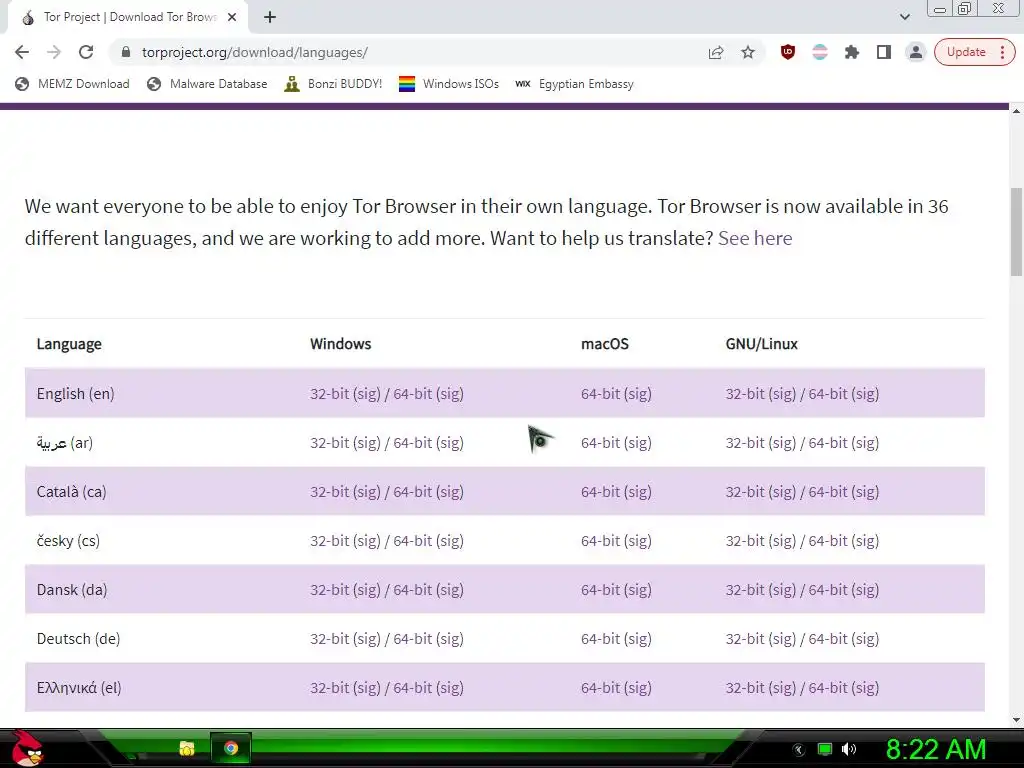Screen dimensions: 1024x768
Task: Select the Deutsch (de) language cell
Action: [78, 639]
